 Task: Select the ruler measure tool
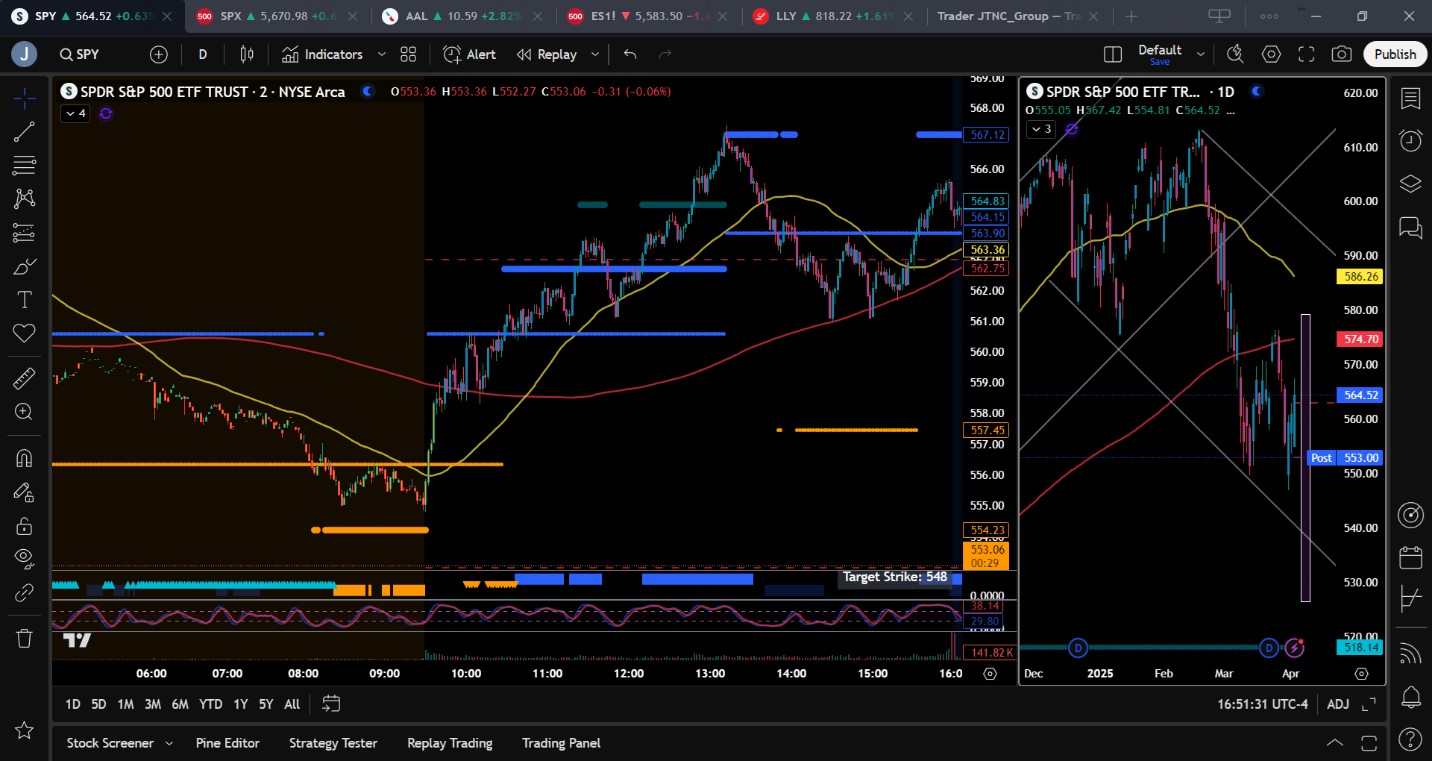[x=24, y=378]
